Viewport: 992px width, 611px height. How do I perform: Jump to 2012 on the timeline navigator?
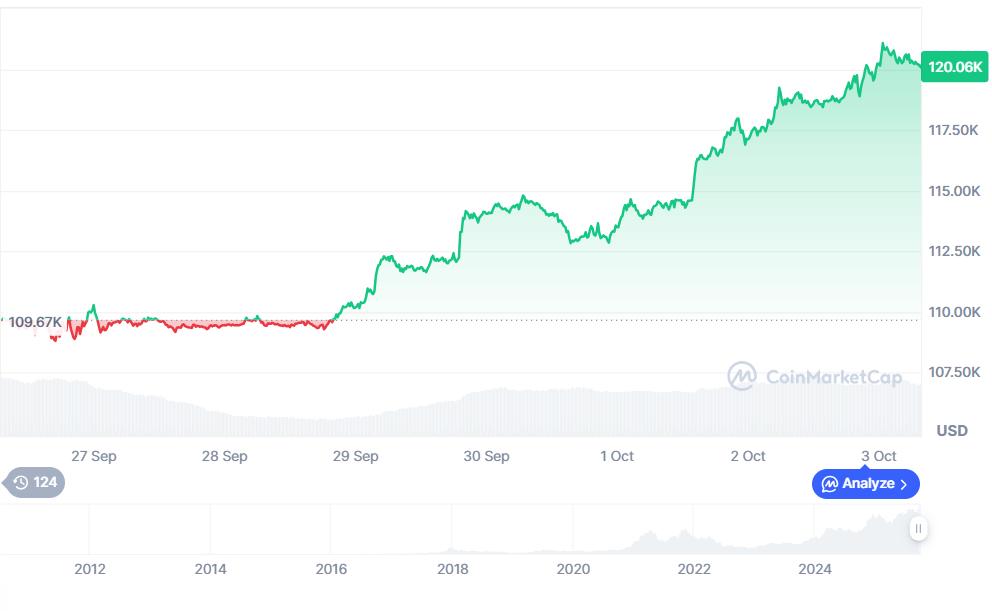(90, 569)
